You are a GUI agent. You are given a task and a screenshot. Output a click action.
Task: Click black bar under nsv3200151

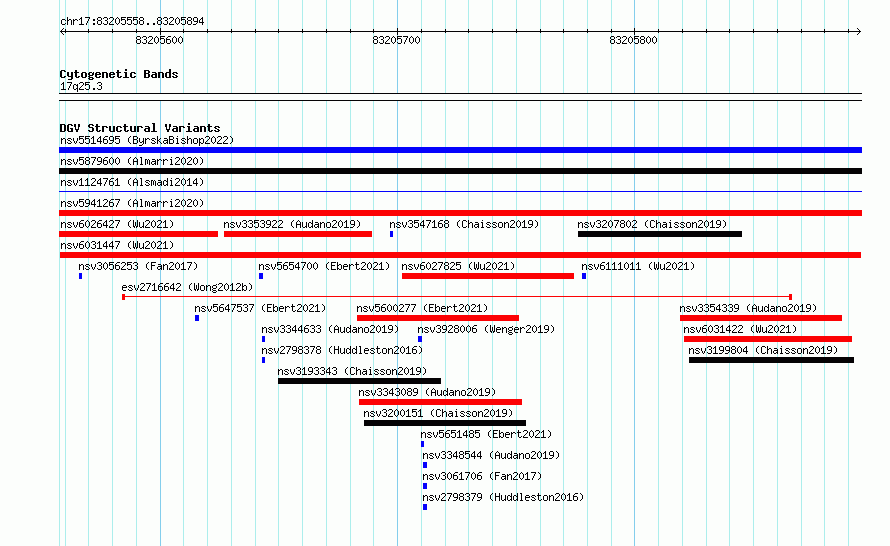pos(445,423)
